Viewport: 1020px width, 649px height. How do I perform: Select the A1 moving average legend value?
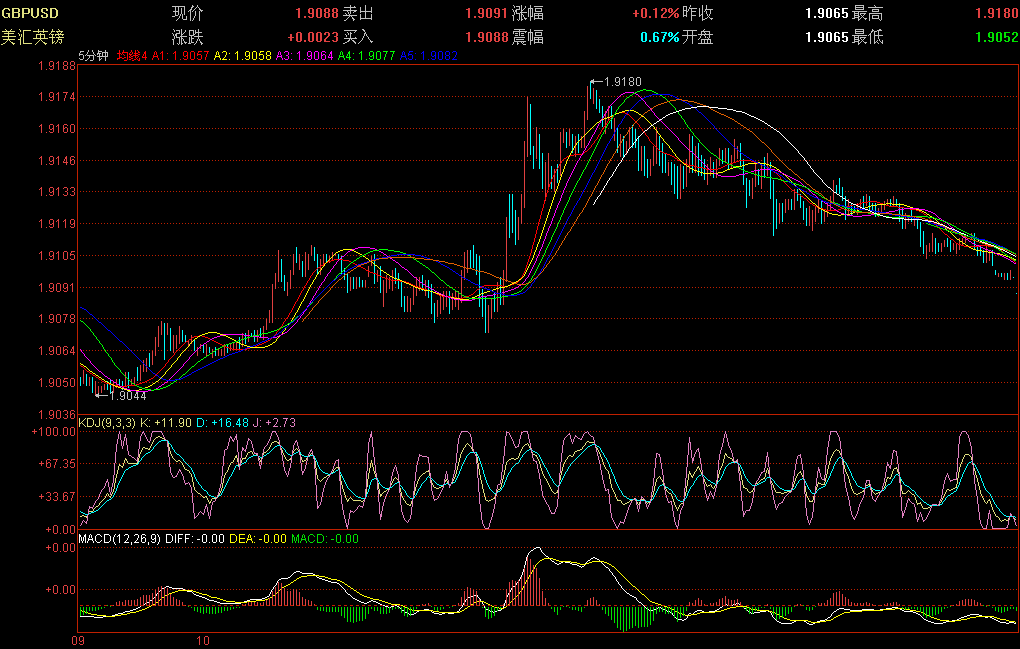[x=180, y=56]
